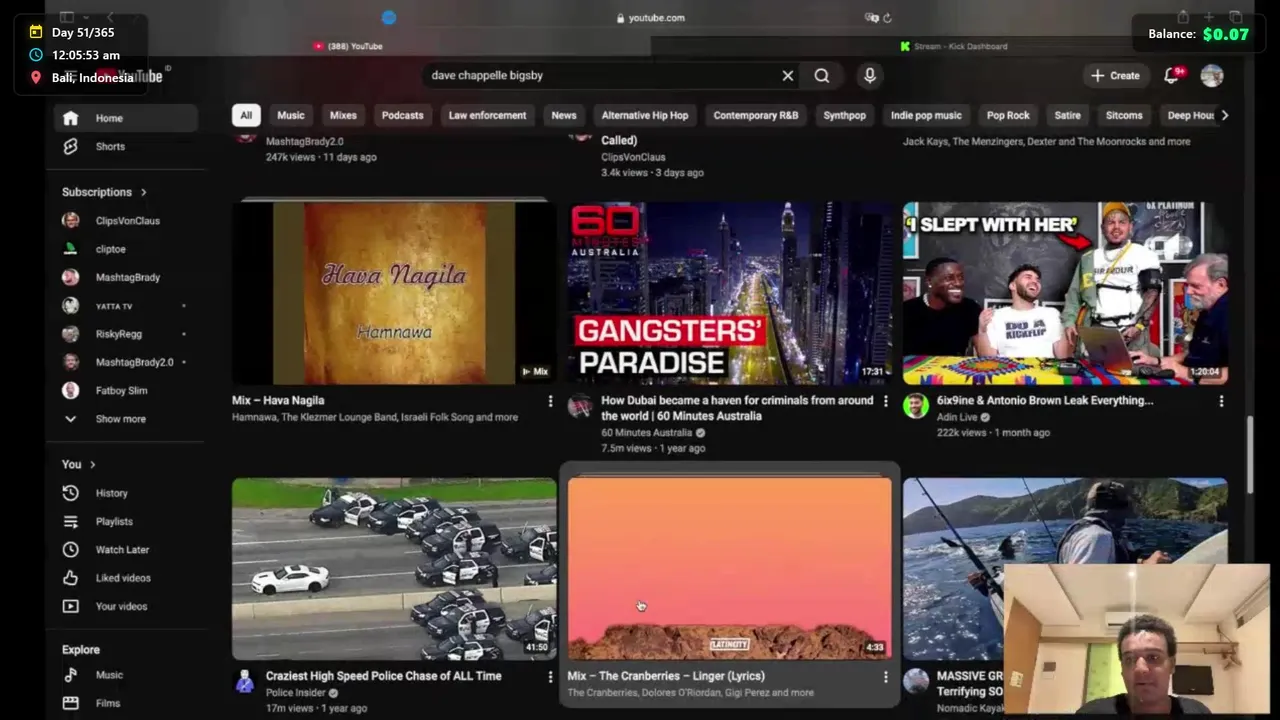Open the ClipsVonClaus subscription
1280x720 pixels.
[126, 221]
